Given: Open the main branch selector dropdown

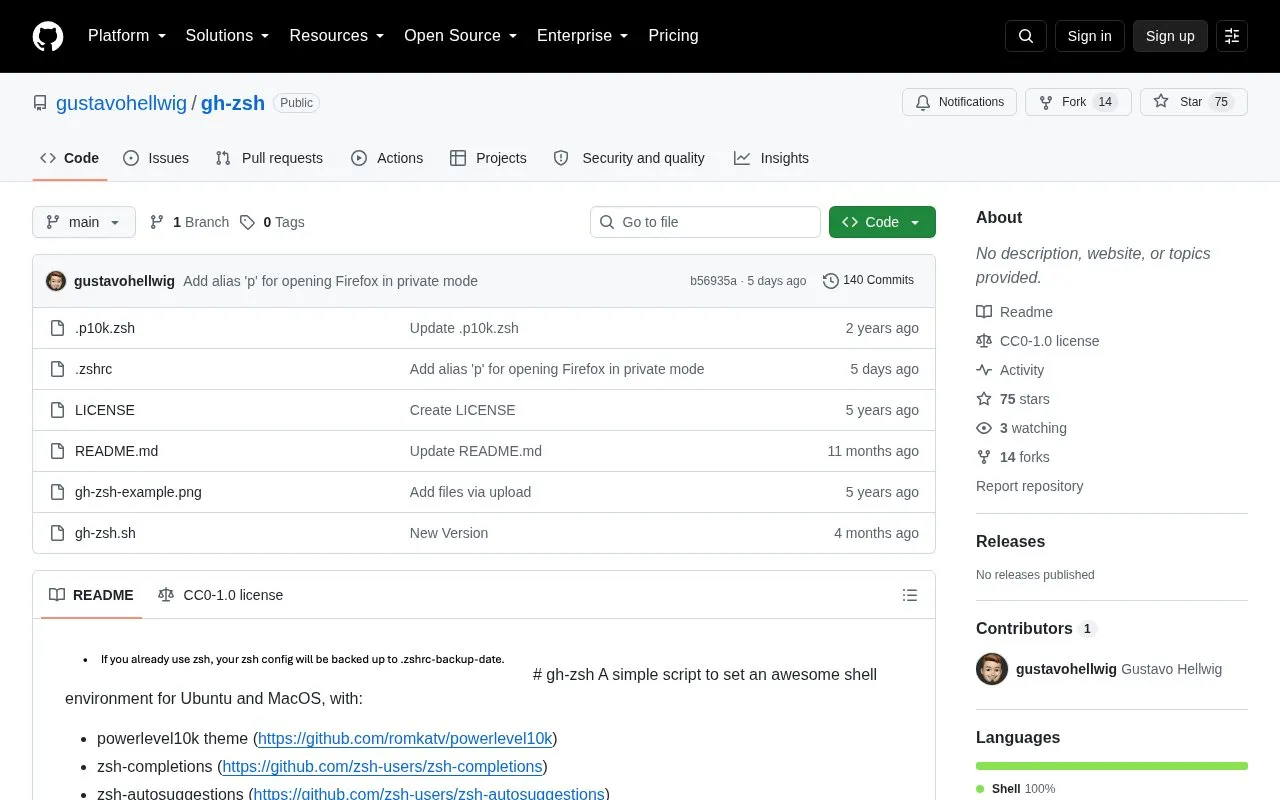Looking at the screenshot, I should 84,222.
